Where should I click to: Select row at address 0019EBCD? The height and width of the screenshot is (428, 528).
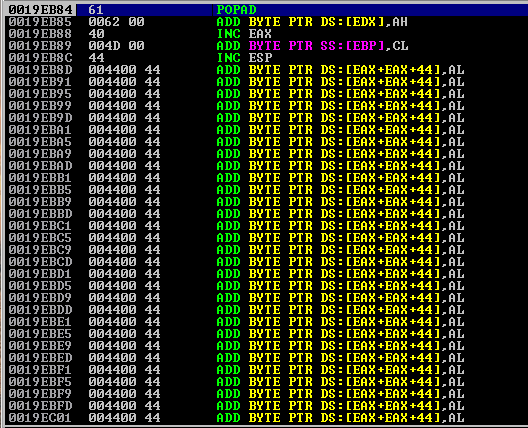tap(266, 262)
